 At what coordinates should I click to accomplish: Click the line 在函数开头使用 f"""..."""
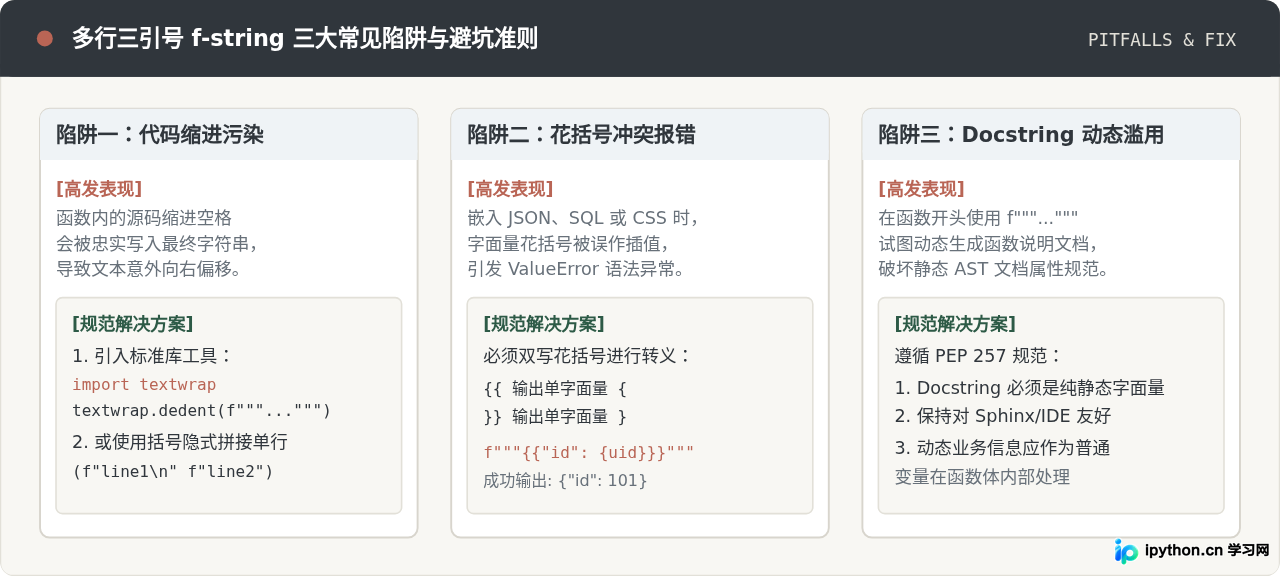(978, 218)
